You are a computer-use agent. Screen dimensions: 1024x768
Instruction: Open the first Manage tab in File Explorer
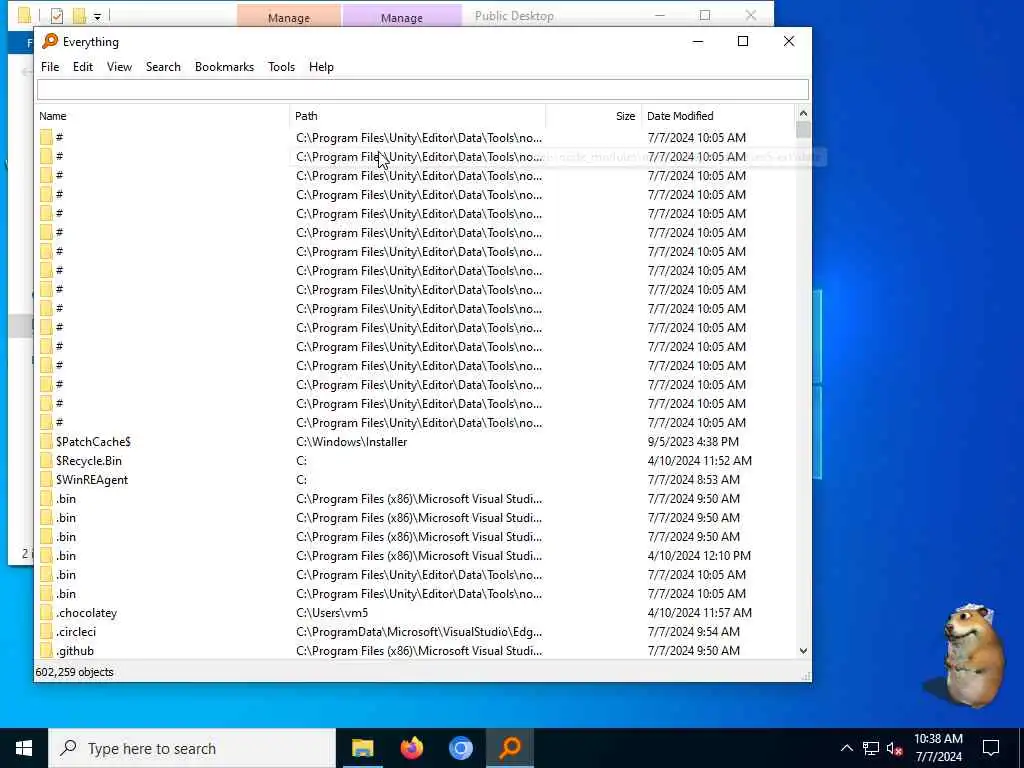(x=289, y=16)
